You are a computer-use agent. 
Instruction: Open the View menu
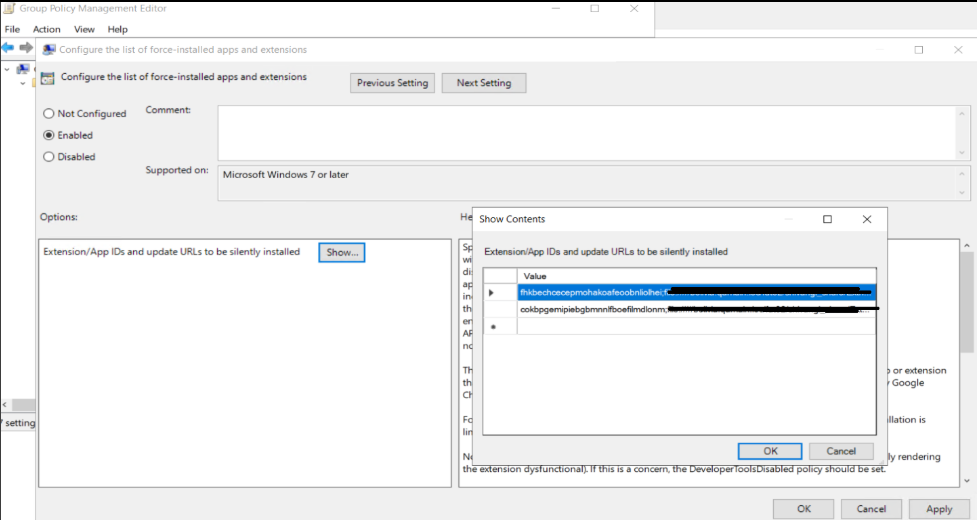[84, 29]
